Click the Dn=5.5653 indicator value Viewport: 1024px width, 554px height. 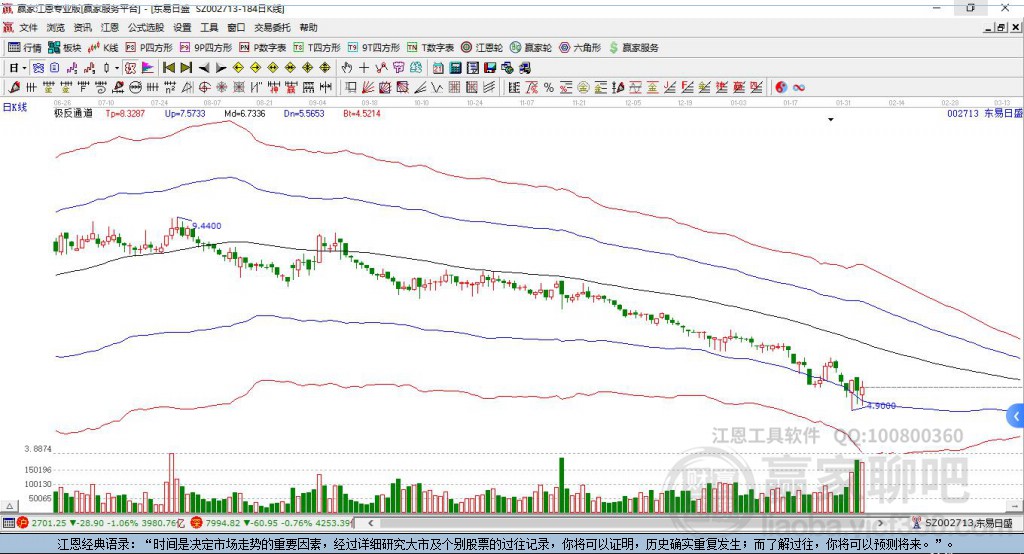(x=304, y=114)
